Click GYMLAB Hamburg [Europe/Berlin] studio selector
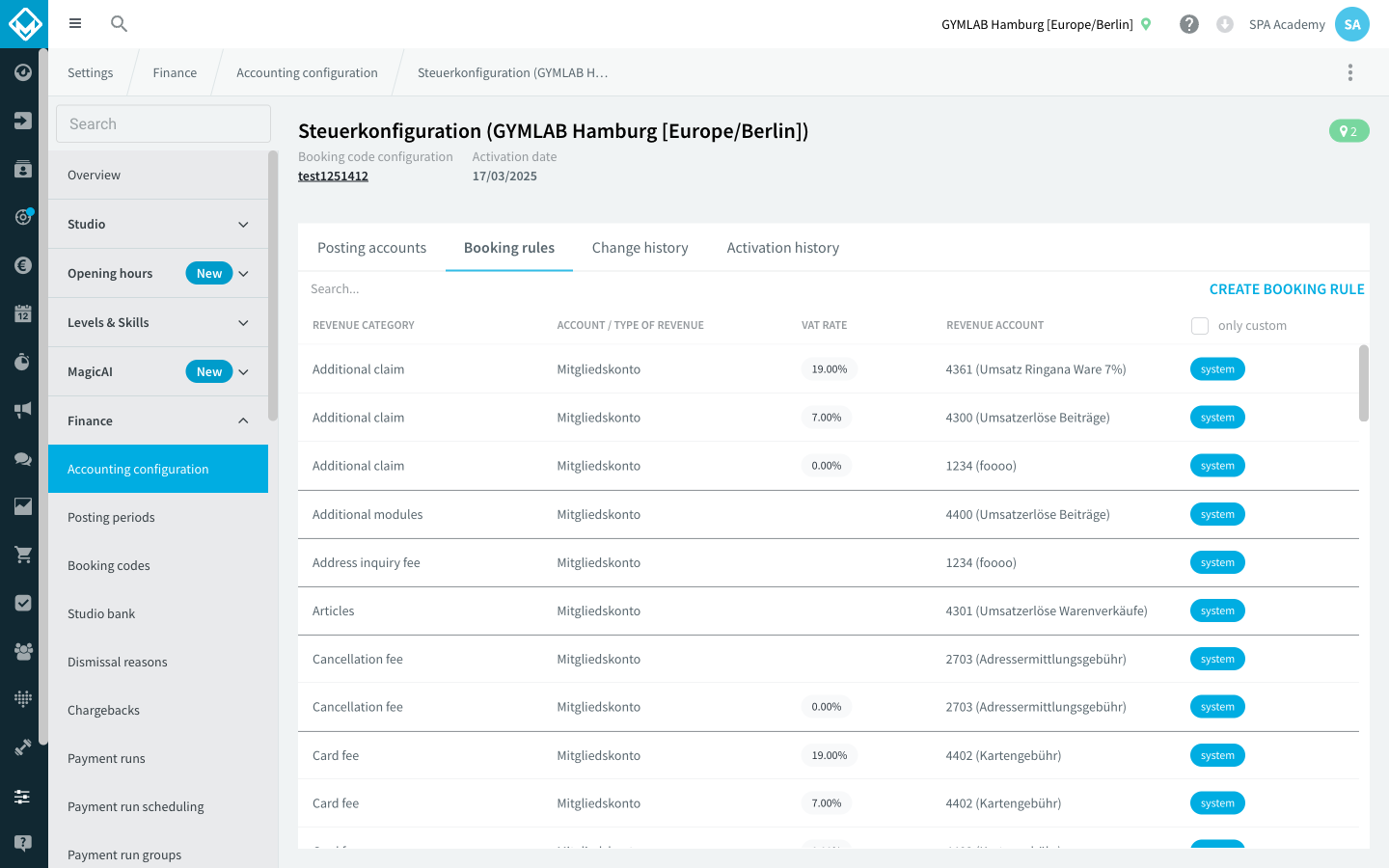The height and width of the screenshot is (868, 1389). pos(1037,24)
